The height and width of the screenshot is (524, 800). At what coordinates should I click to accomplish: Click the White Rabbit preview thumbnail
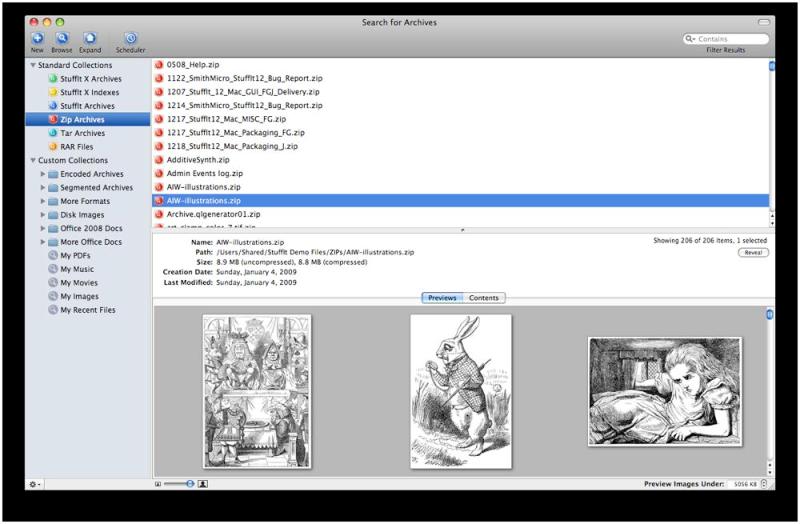point(460,390)
